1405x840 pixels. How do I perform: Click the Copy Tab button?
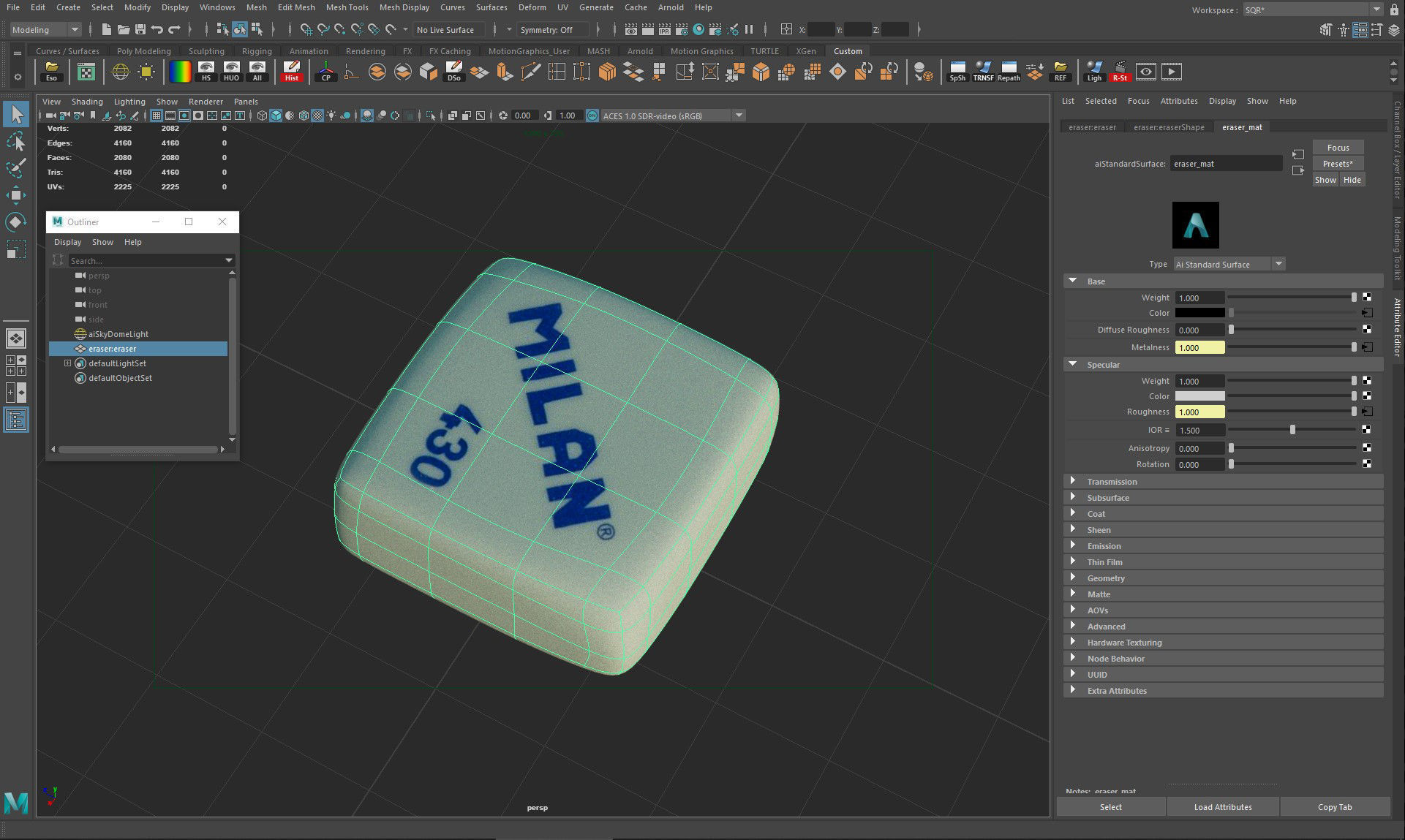point(1335,807)
